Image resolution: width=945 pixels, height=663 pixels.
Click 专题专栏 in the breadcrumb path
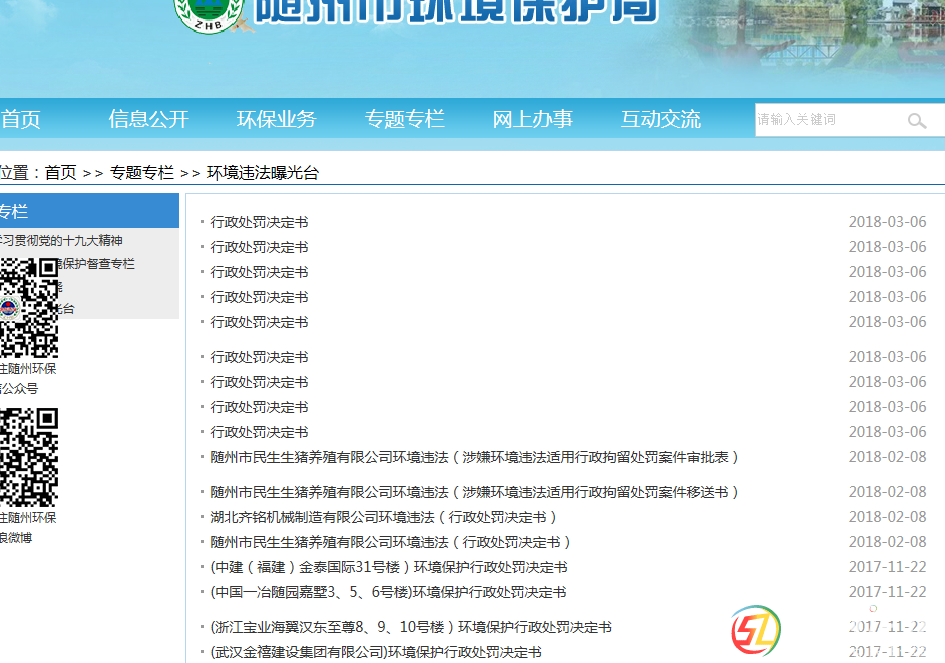(x=141, y=173)
